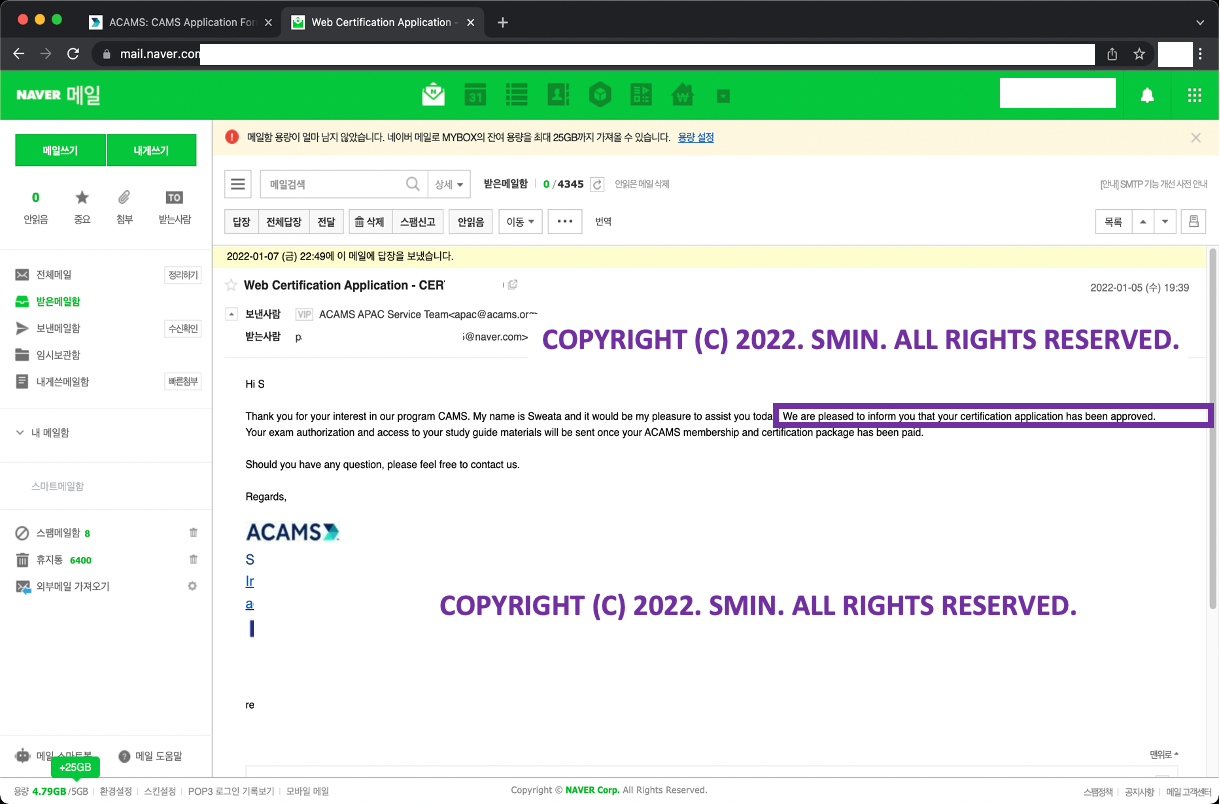Expand the 내 메일함 section
Screen dimensions: 1220x804
[x=42, y=433]
